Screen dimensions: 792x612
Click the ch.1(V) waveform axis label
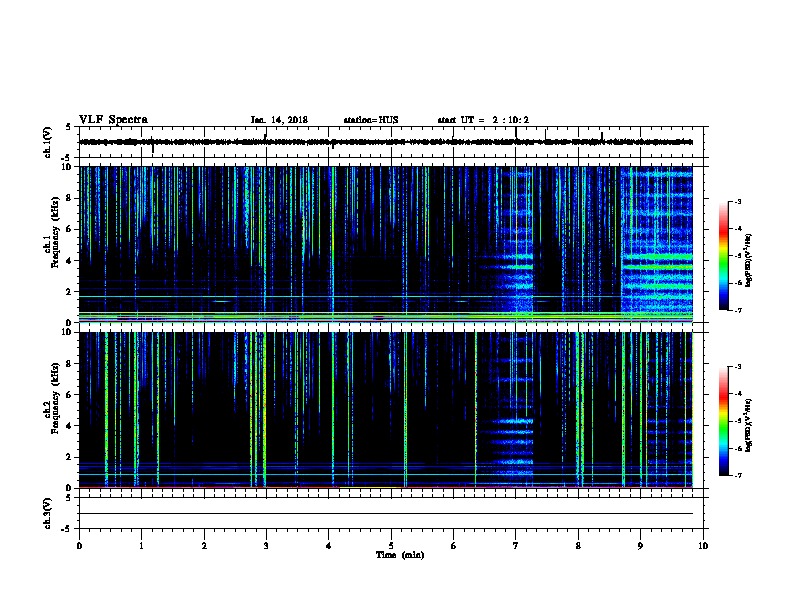point(47,142)
